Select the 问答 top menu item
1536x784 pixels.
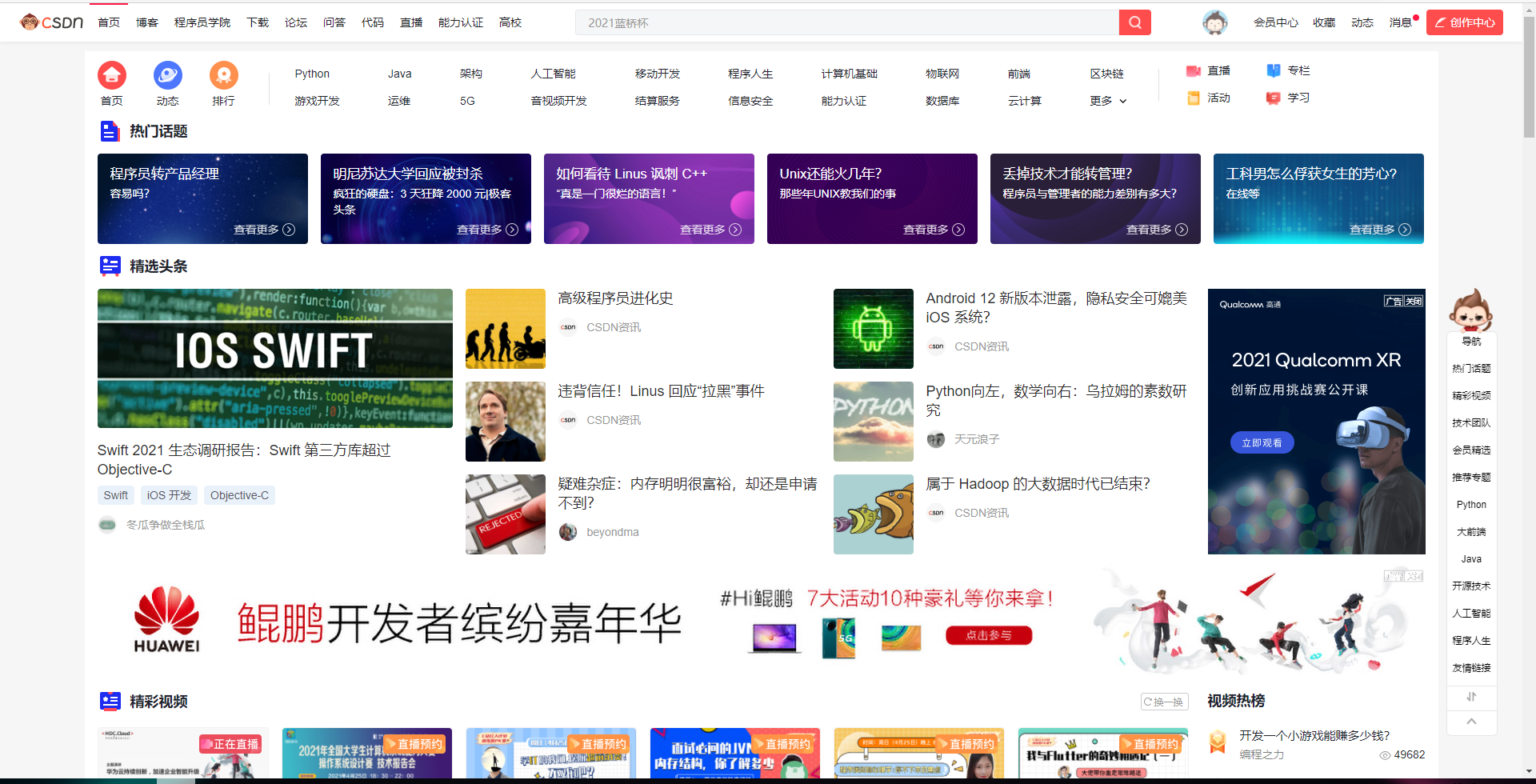[x=334, y=22]
